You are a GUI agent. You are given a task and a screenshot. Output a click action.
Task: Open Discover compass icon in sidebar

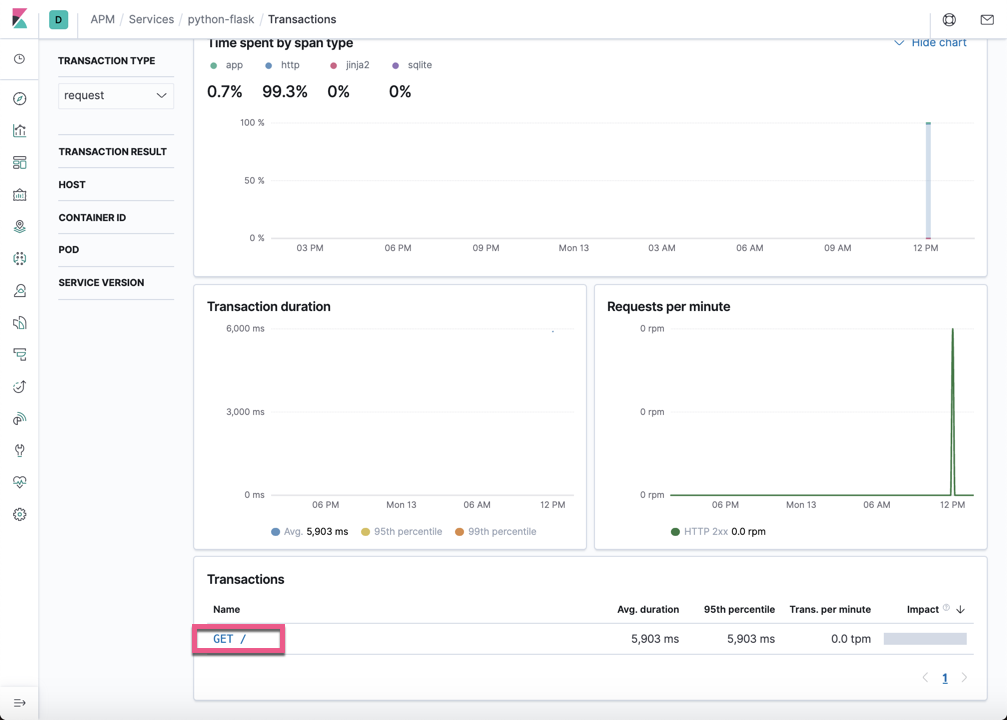click(x=20, y=98)
